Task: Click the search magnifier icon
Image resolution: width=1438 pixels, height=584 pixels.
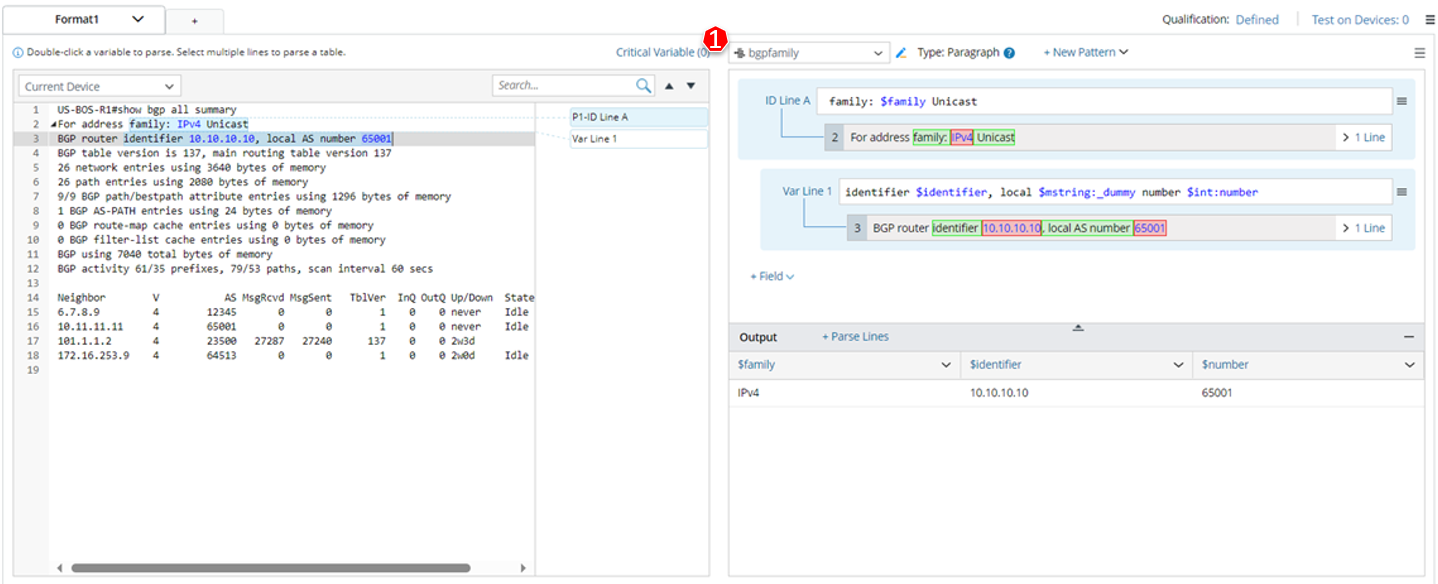Action: pyautogui.click(x=644, y=86)
